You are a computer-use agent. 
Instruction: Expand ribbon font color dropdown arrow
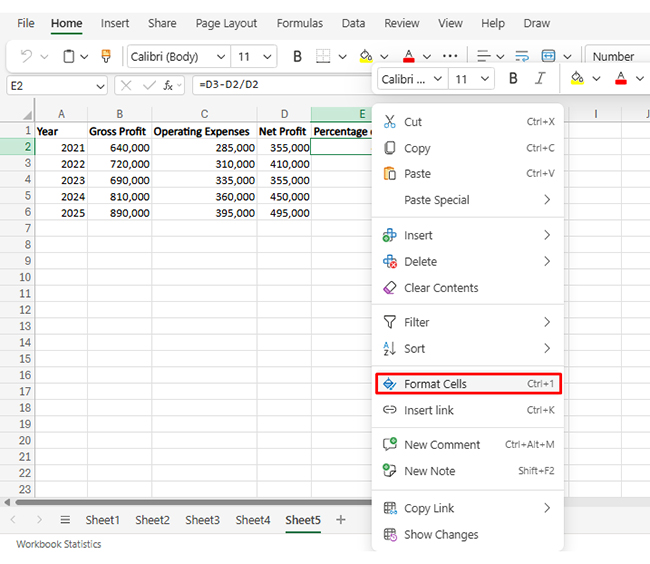tap(427, 56)
